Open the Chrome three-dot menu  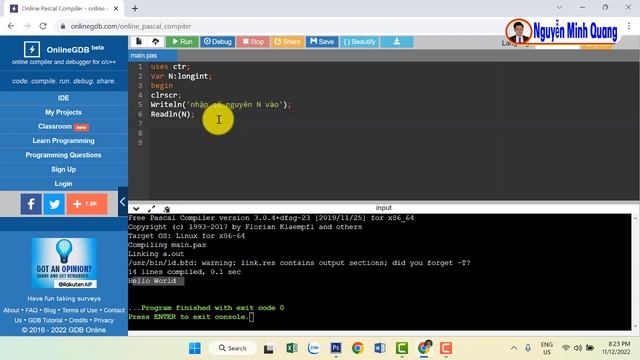pyautogui.click(x=629, y=26)
